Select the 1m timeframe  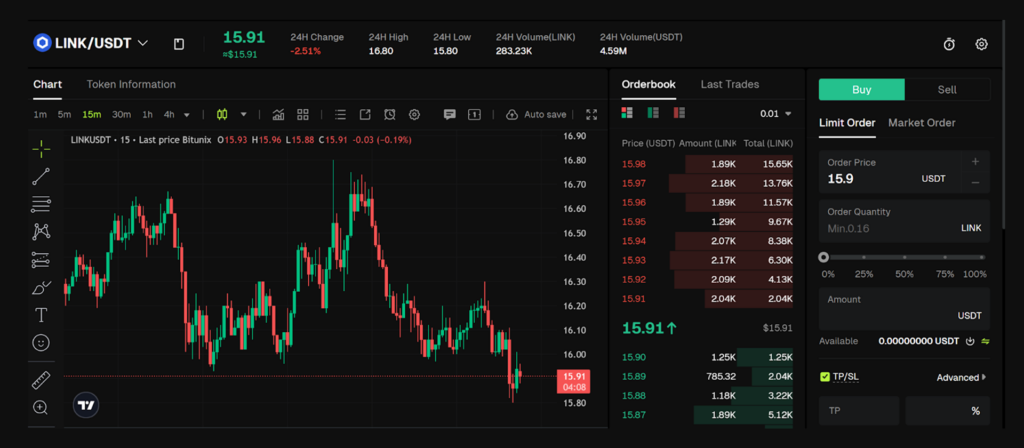[40, 114]
